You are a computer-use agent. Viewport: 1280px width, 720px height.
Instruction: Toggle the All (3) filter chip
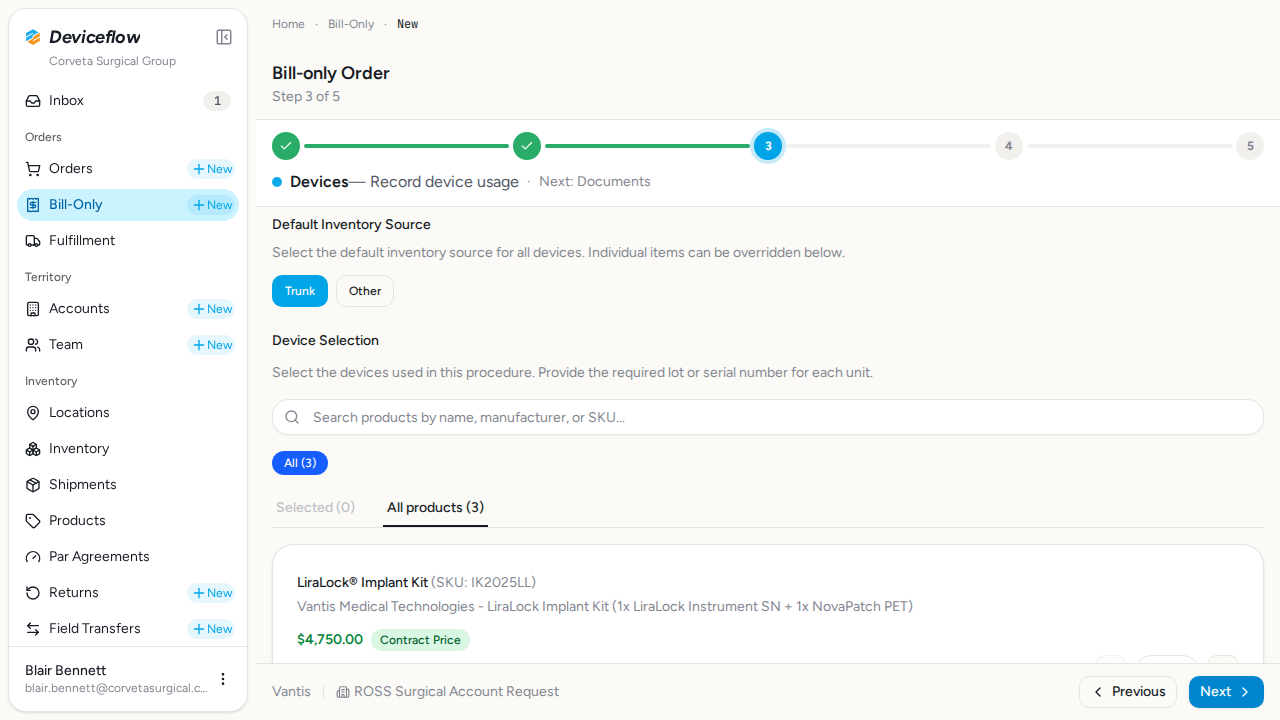pos(300,463)
